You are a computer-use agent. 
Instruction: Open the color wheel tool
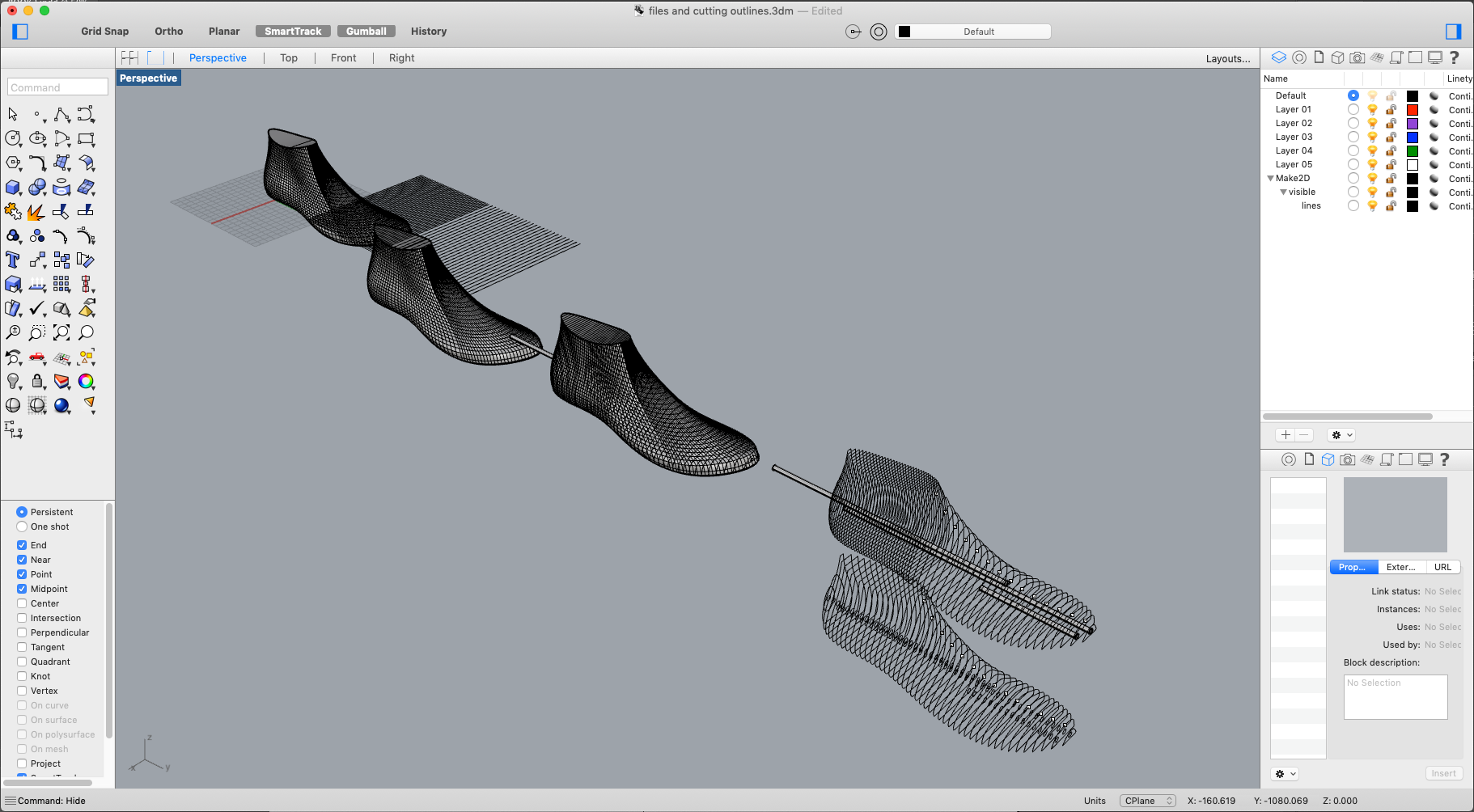click(86, 381)
